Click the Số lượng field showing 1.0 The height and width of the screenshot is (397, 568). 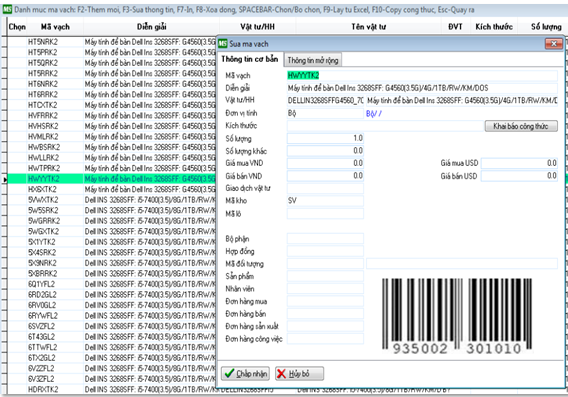325,138
